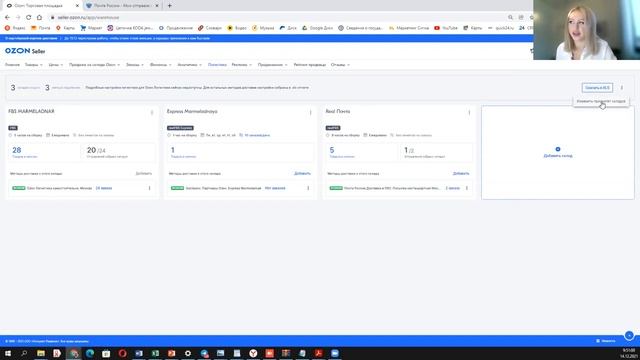Open Excel from the taskbar
The height and width of the screenshot is (360, 640).
coord(155,353)
